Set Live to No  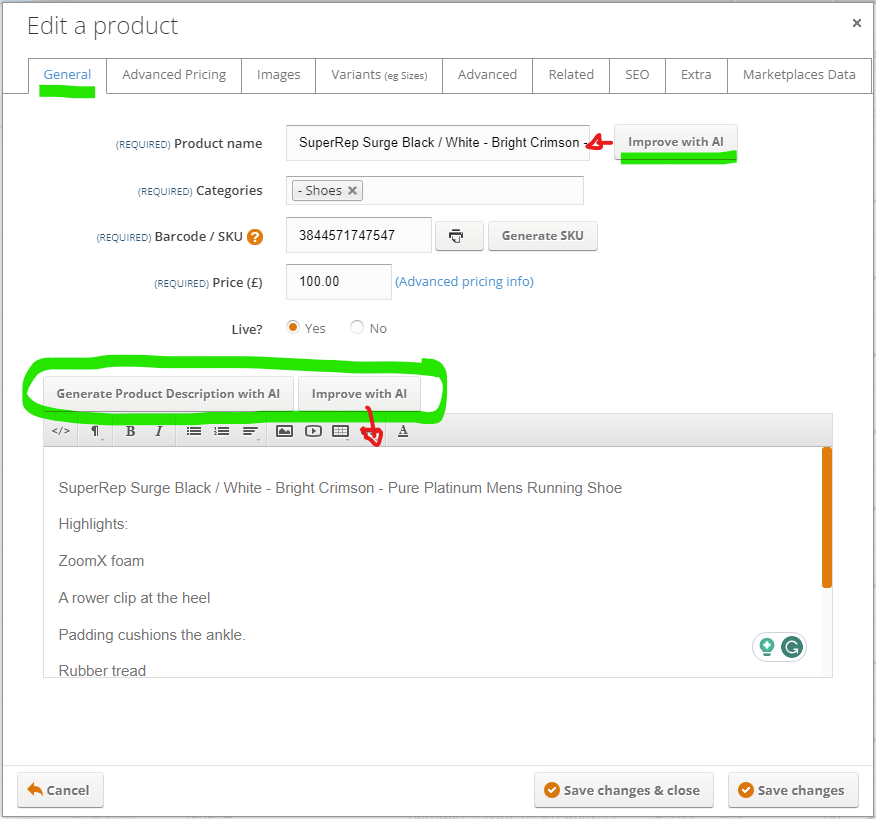357,327
